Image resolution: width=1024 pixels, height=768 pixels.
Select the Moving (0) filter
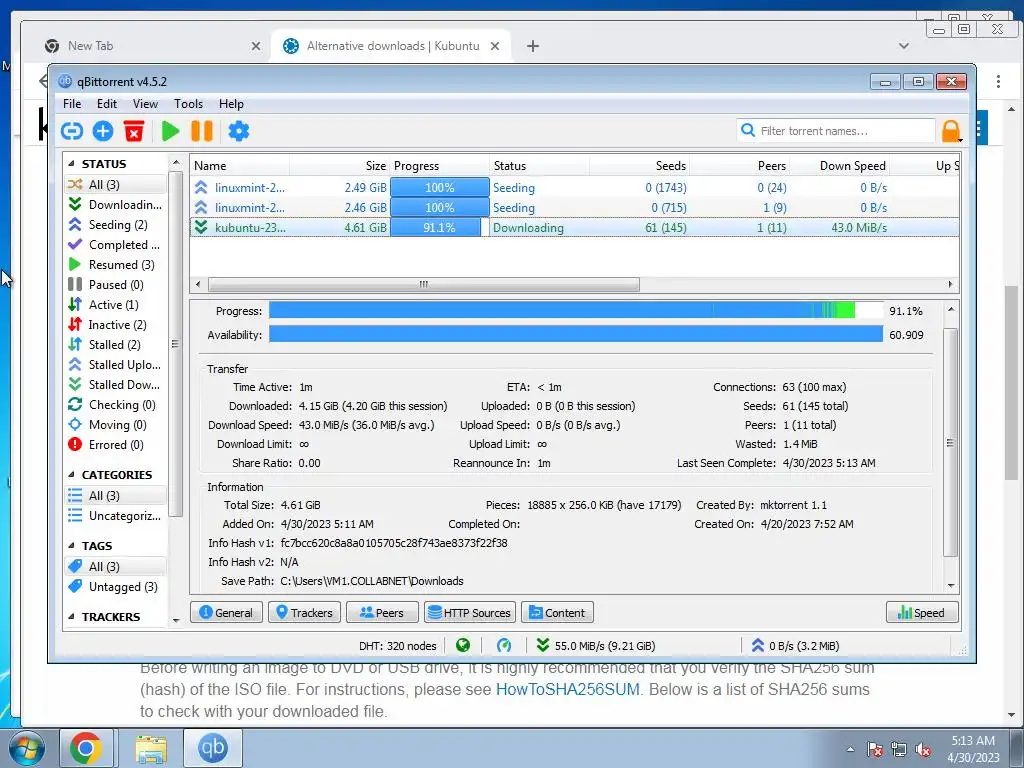point(116,424)
